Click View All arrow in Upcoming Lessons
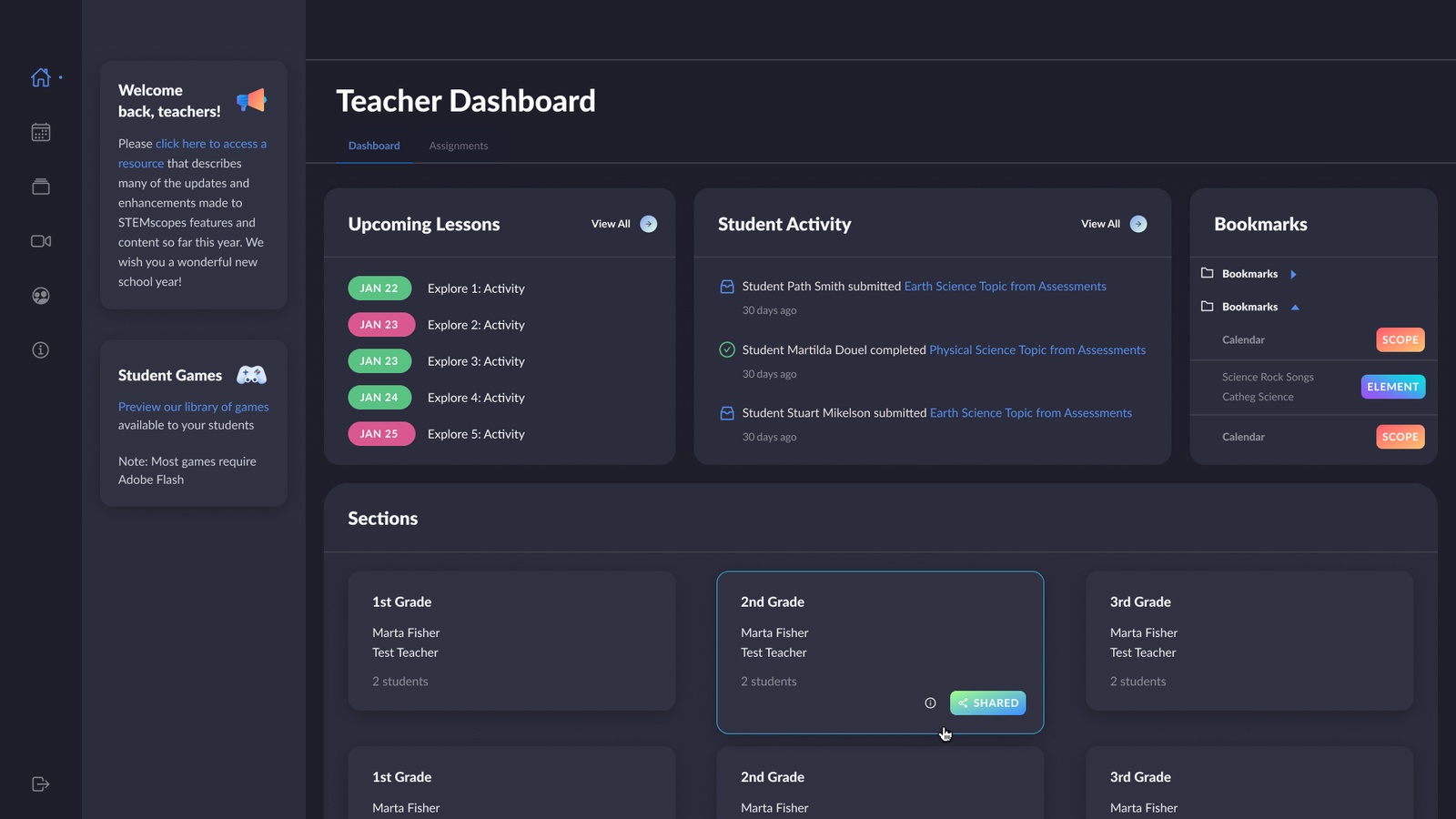The height and width of the screenshot is (819, 1456). pyautogui.click(x=648, y=224)
